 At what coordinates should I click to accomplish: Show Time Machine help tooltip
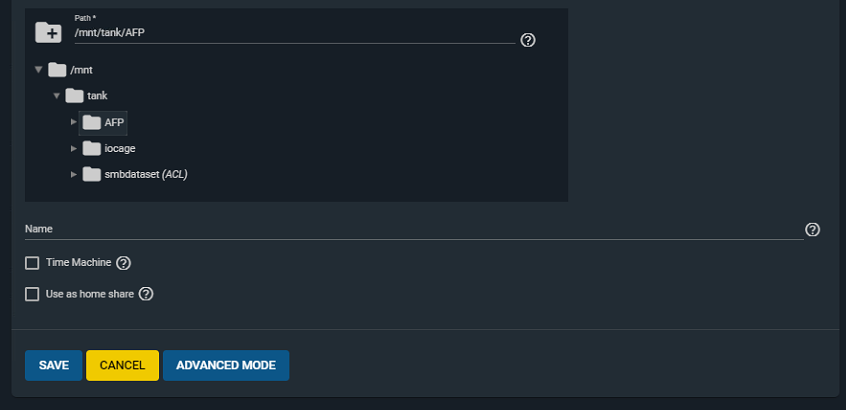(124, 263)
